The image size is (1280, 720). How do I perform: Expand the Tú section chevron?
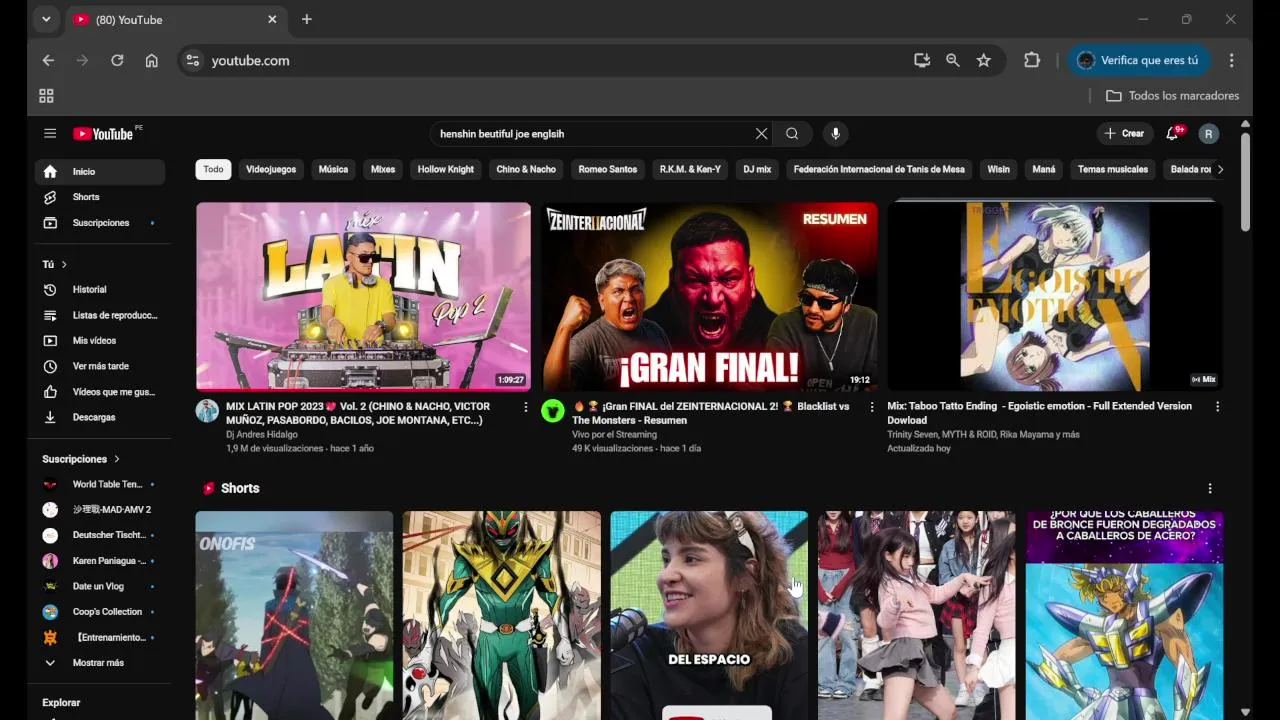click(64, 264)
